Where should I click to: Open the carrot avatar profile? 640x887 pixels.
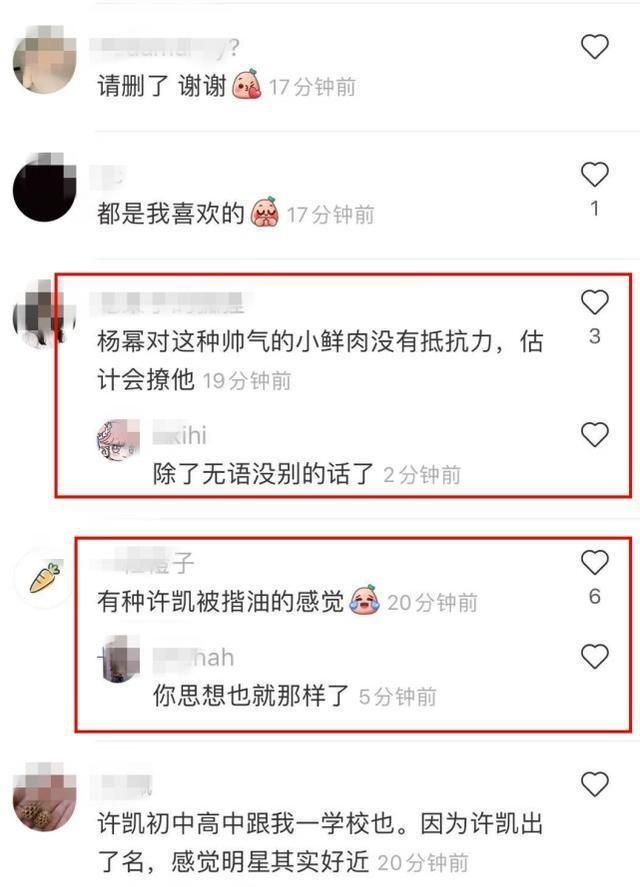(44, 578)
